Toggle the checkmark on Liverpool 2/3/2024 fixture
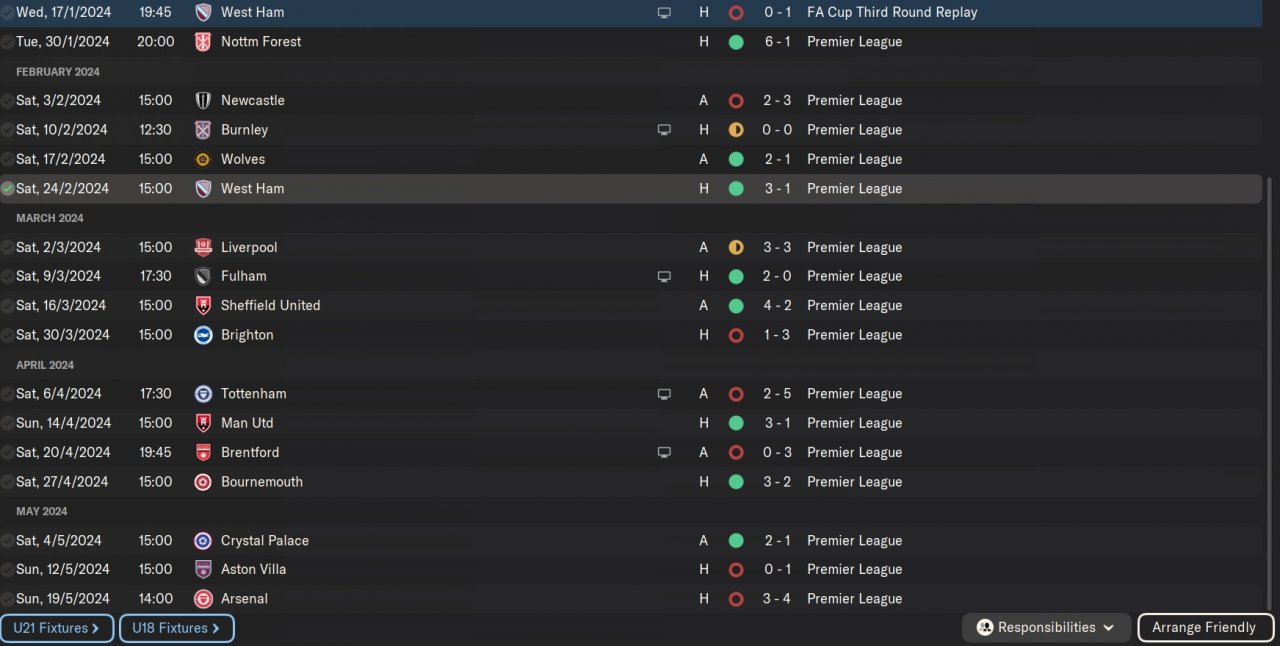The width and height of the screenshot is (1280, 646). [x=8, y=248]
